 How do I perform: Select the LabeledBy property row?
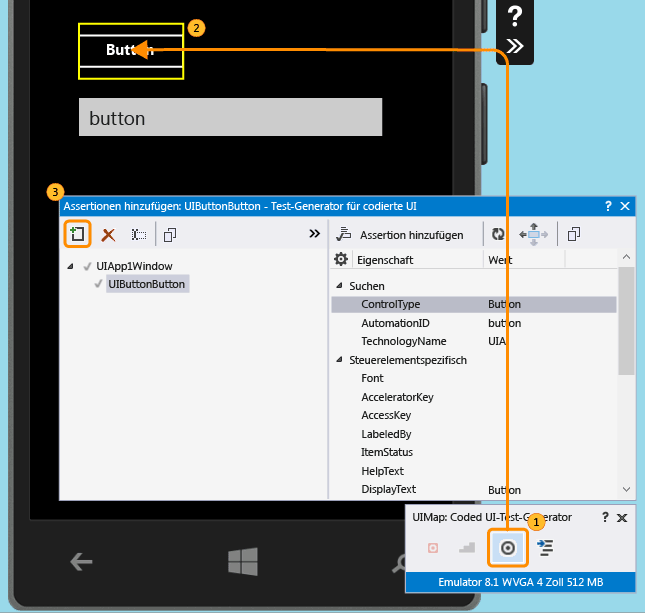click(474, 434)
